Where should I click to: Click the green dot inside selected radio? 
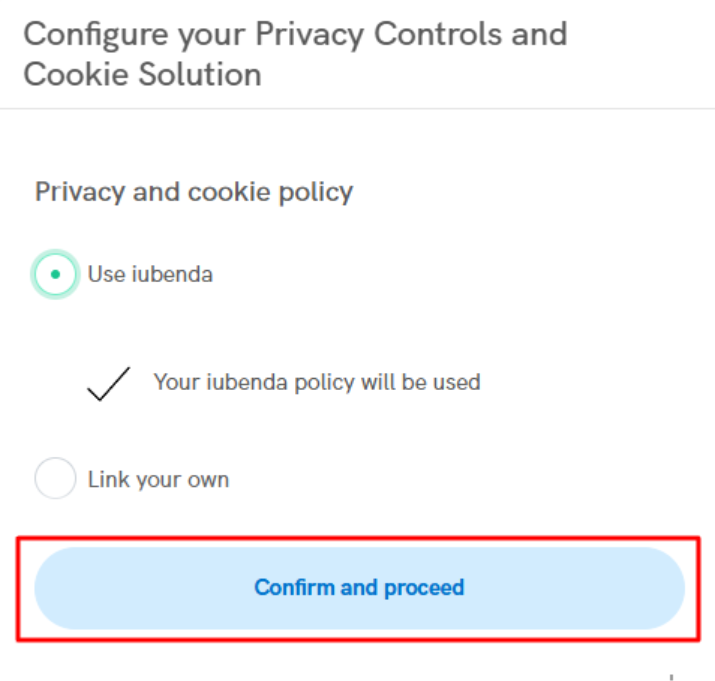(x=55, y=274)
